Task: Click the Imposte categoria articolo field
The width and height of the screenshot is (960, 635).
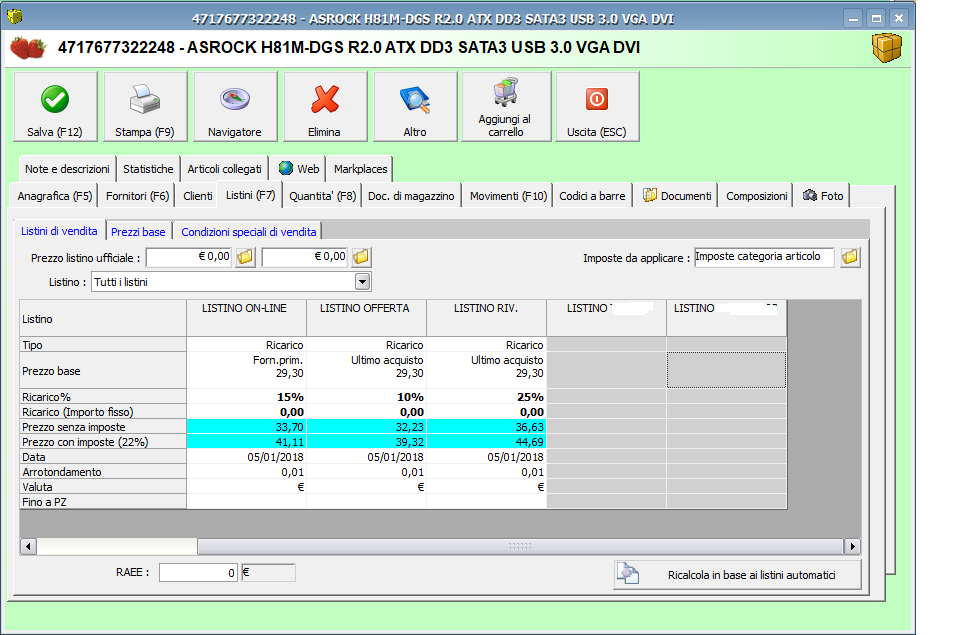Action: [x=764, y=257]
